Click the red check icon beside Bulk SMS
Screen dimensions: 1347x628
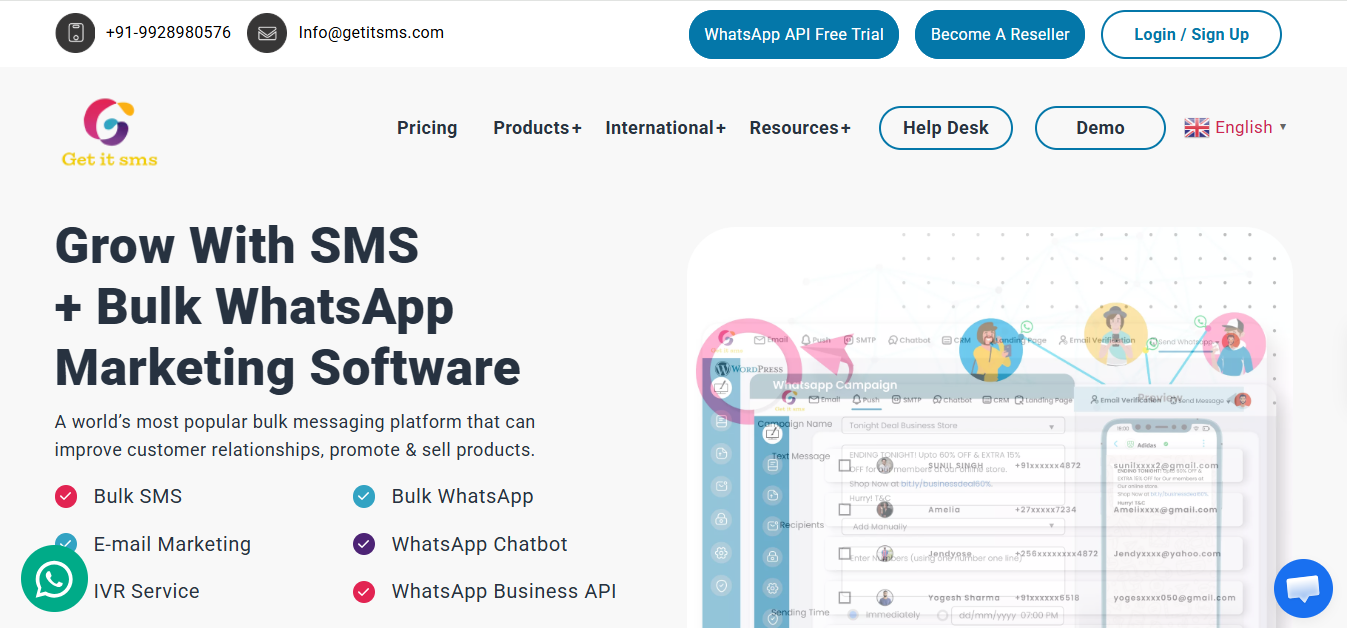point(66,496)
